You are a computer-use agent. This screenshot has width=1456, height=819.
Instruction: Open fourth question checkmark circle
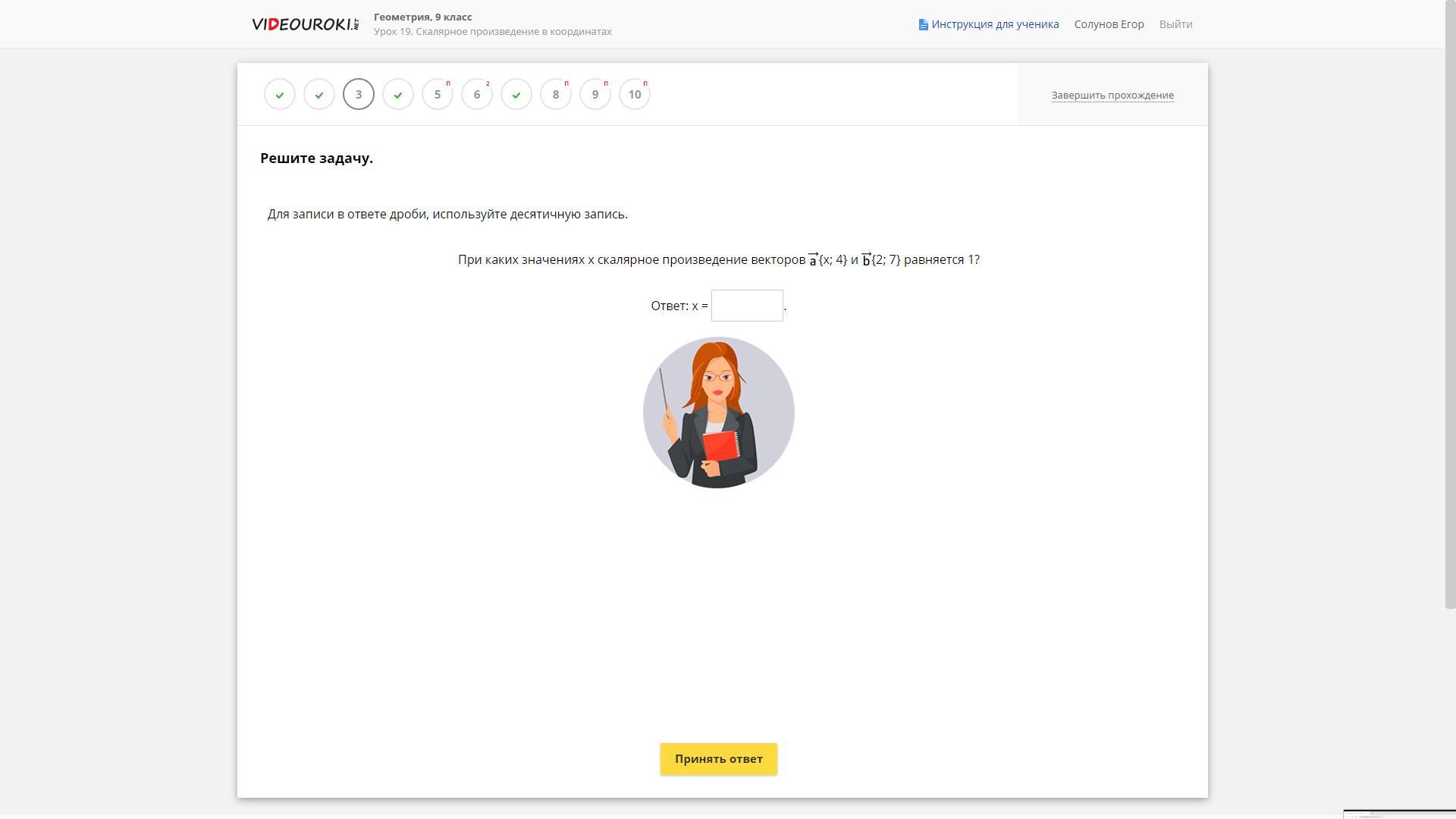[x=398, y=95]
